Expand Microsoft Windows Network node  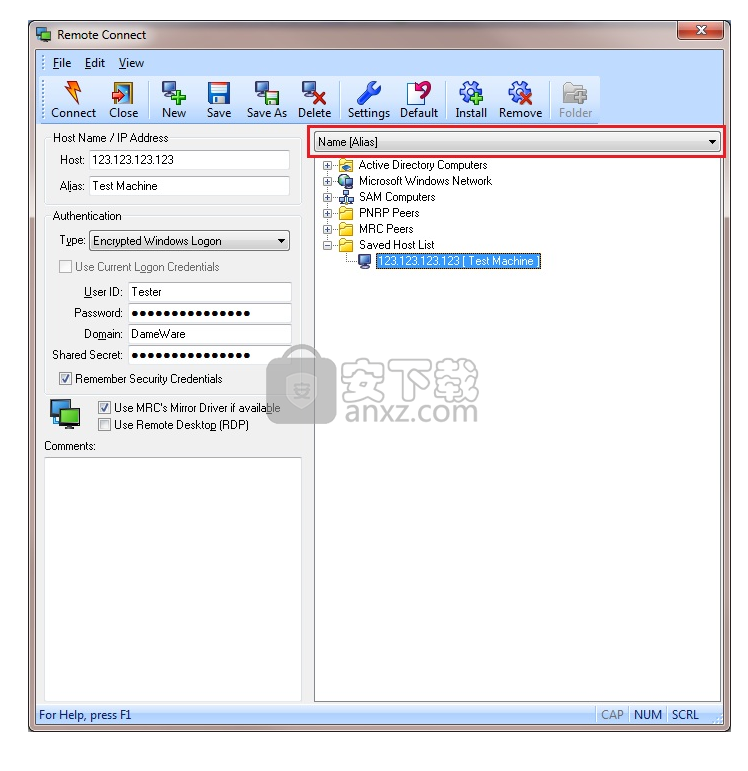(328, 181)
